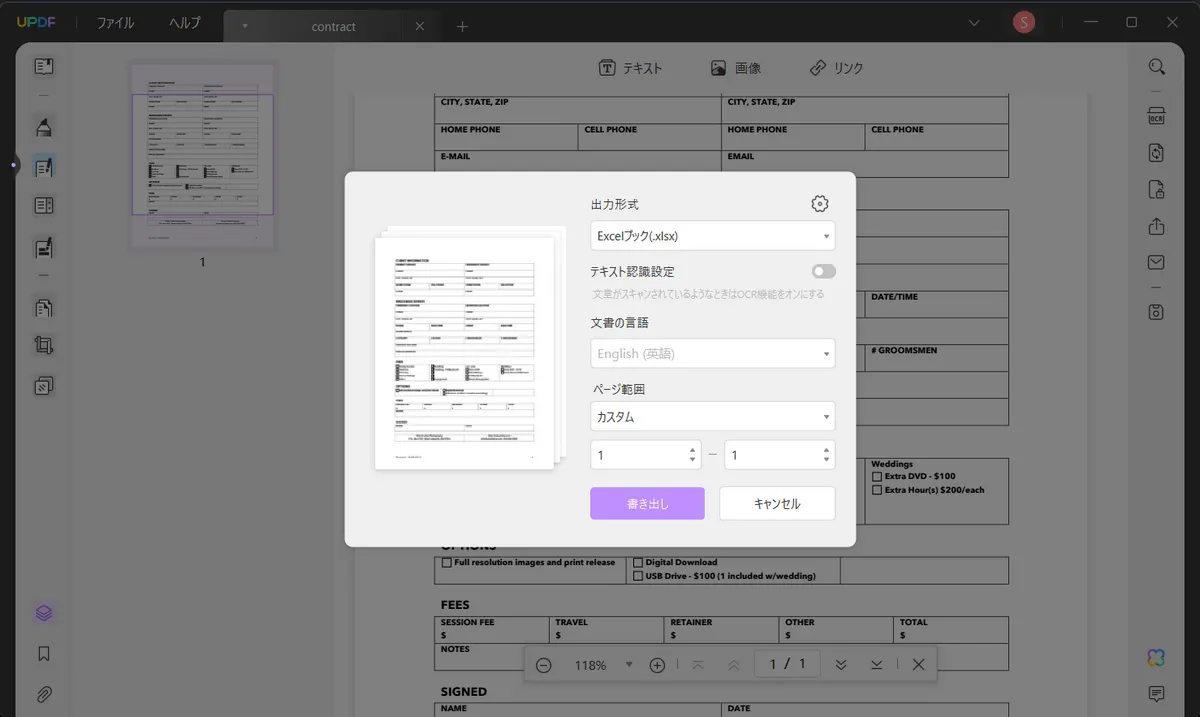Check the Digital Download checkbox
Screen dimensions: 1200x717
coord(638,563)
